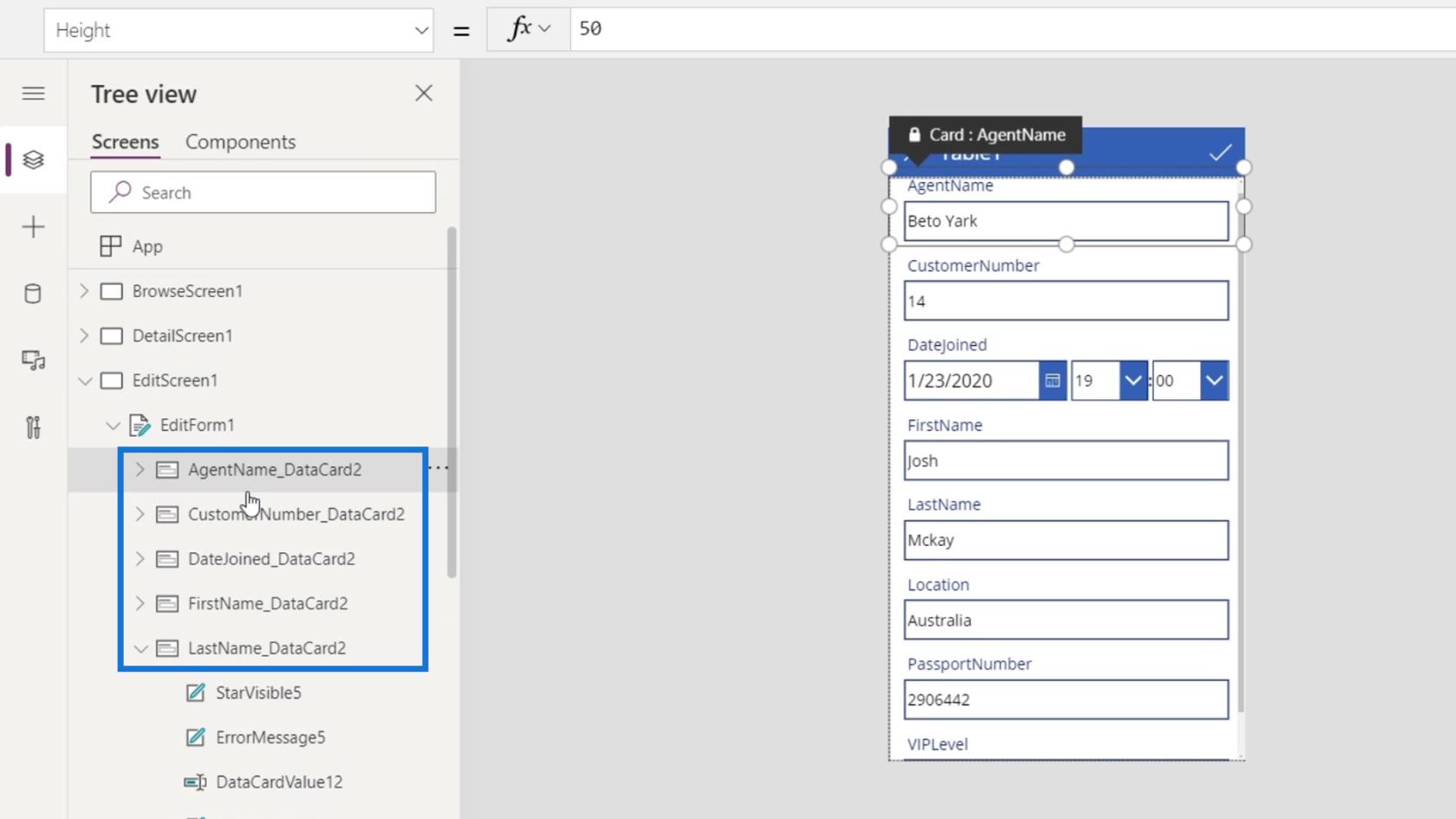Image resolution: width=1456 pixels, height=819 pixels.
Task: Close the Tree view panel
Action: 424,93
